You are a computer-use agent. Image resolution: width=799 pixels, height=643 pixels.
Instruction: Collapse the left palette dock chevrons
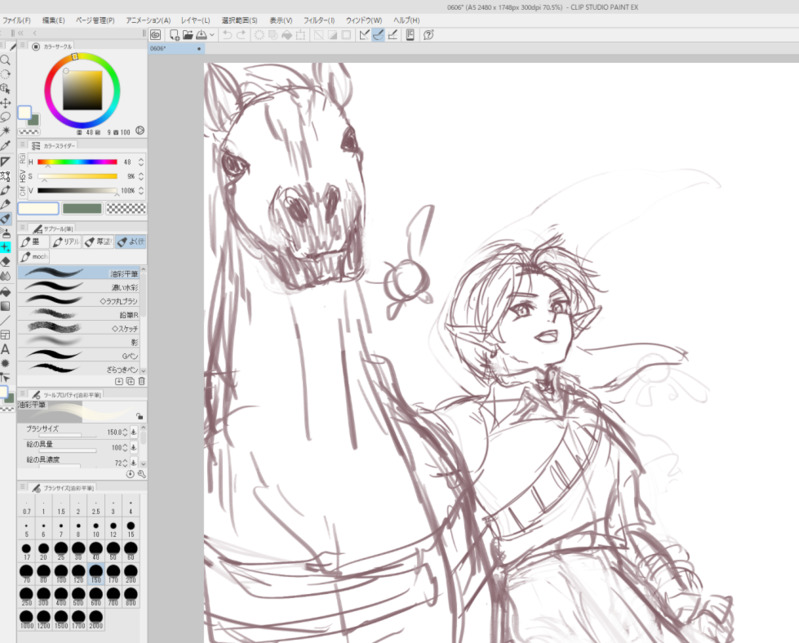[x=20, y=33]
